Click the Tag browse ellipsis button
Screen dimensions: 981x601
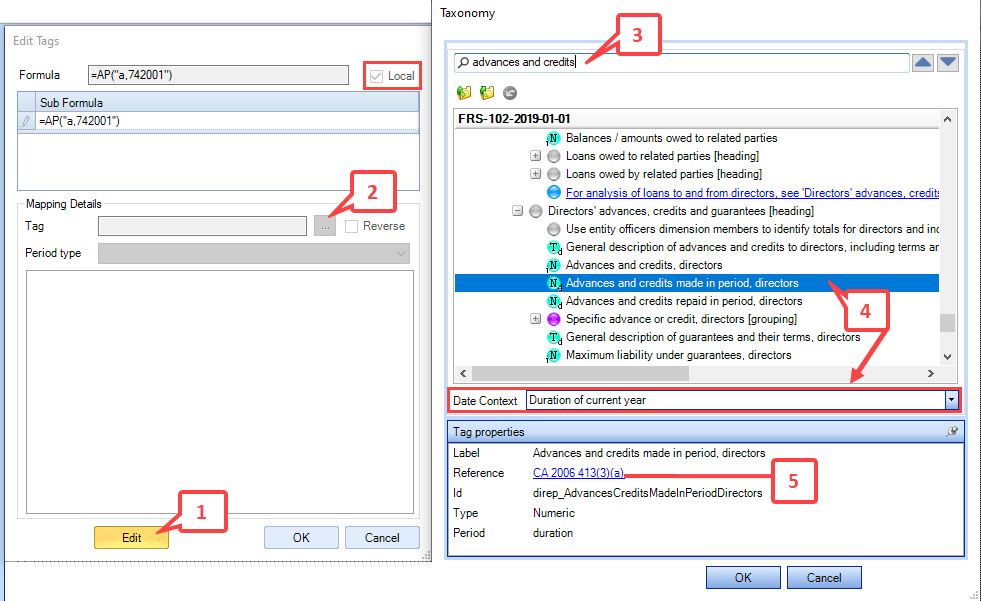point(325,226)
